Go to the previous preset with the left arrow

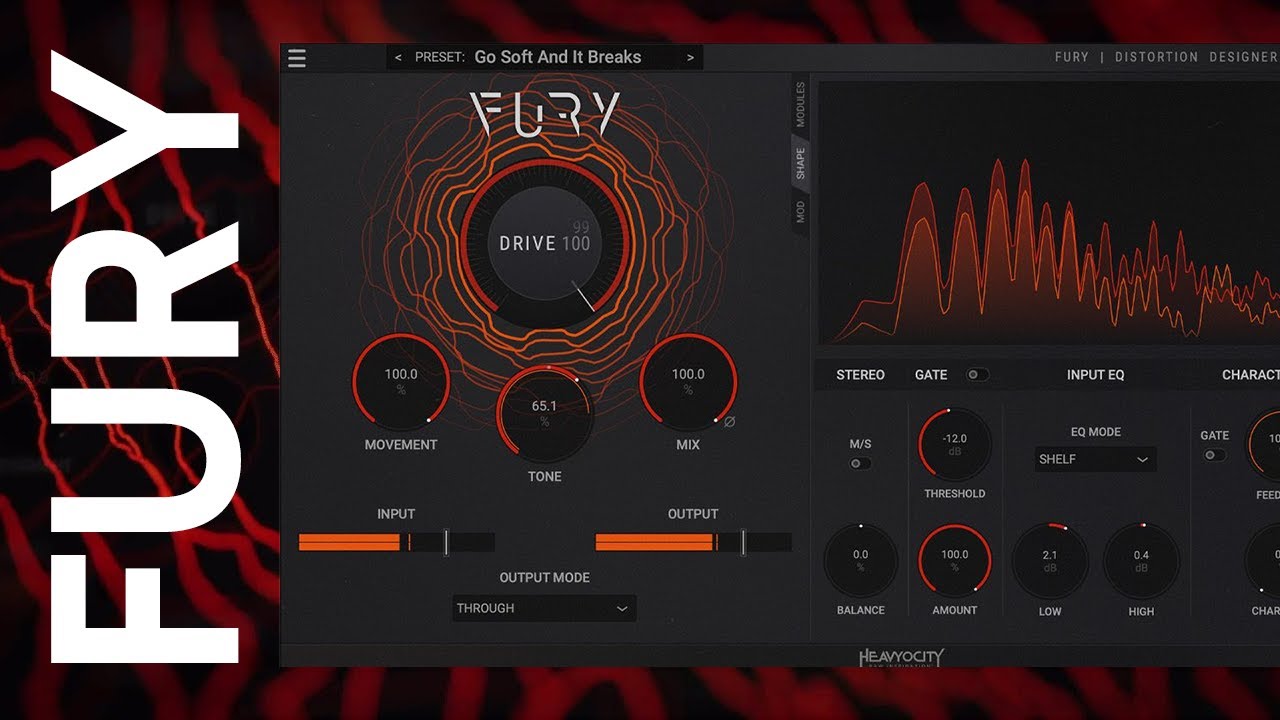398,58
